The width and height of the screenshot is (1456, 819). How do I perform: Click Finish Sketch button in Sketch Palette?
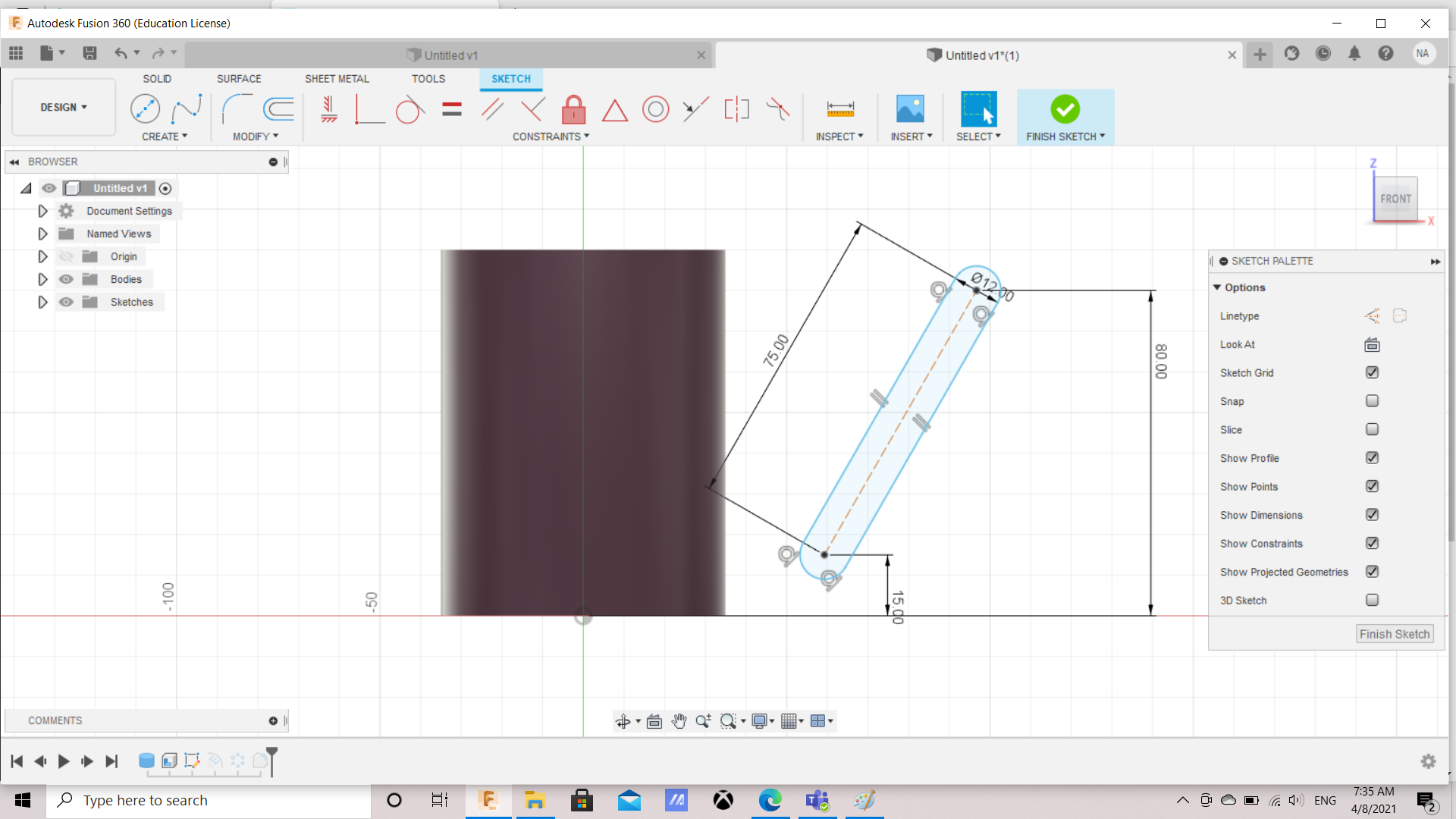pos(1395,634)
